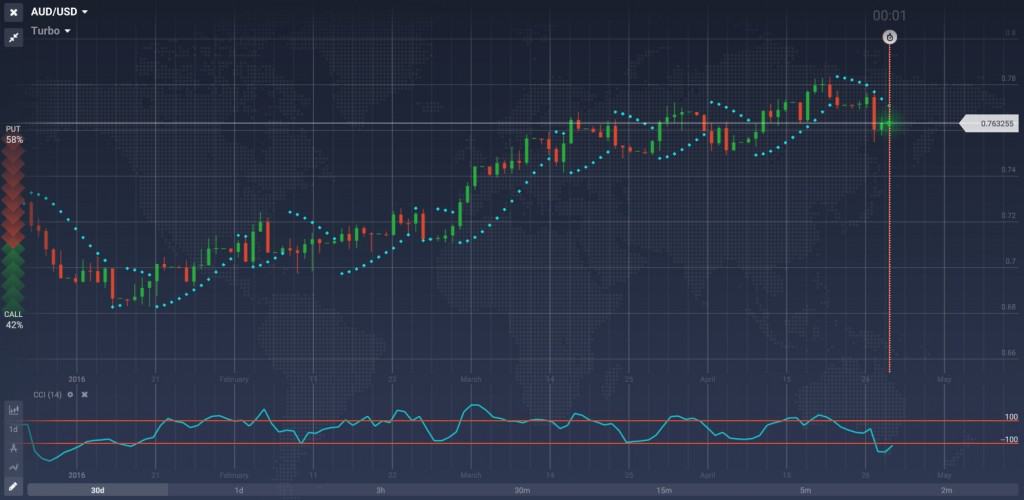Open the AUD/USD asset dropdown

coord(59,12)
